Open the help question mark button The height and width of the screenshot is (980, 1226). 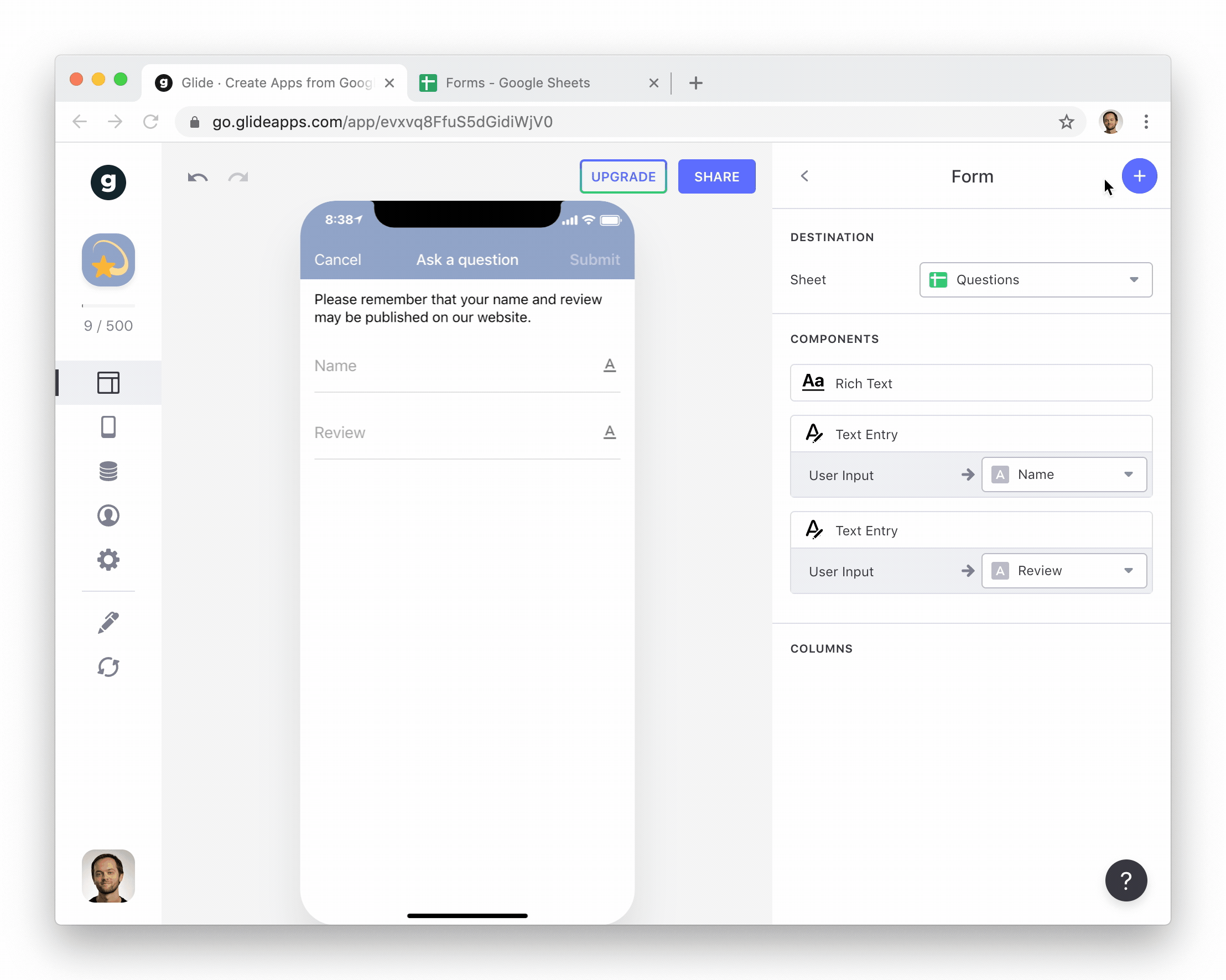[1125, 880]
